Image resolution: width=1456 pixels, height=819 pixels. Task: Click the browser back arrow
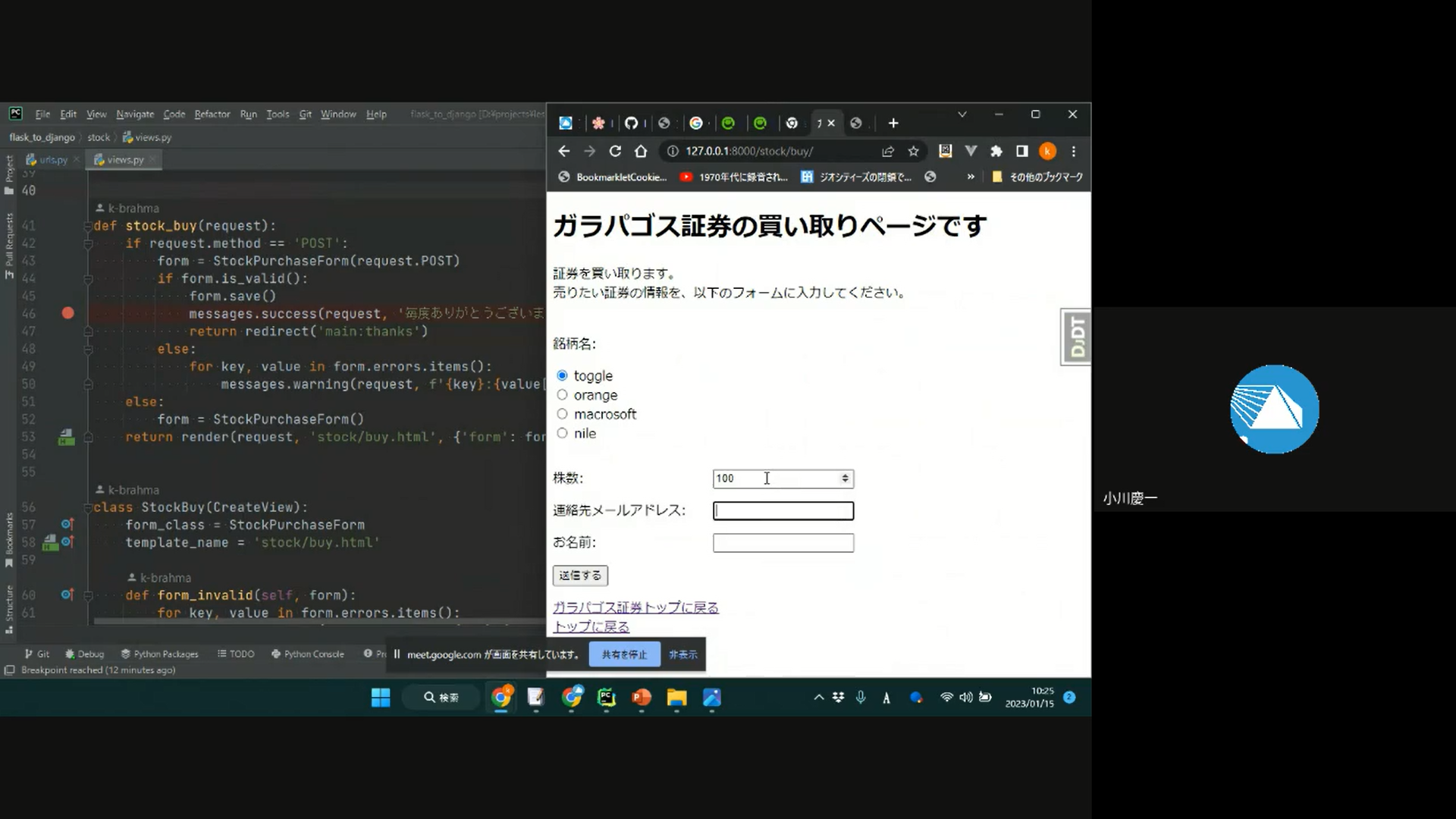tap(563, 151)
